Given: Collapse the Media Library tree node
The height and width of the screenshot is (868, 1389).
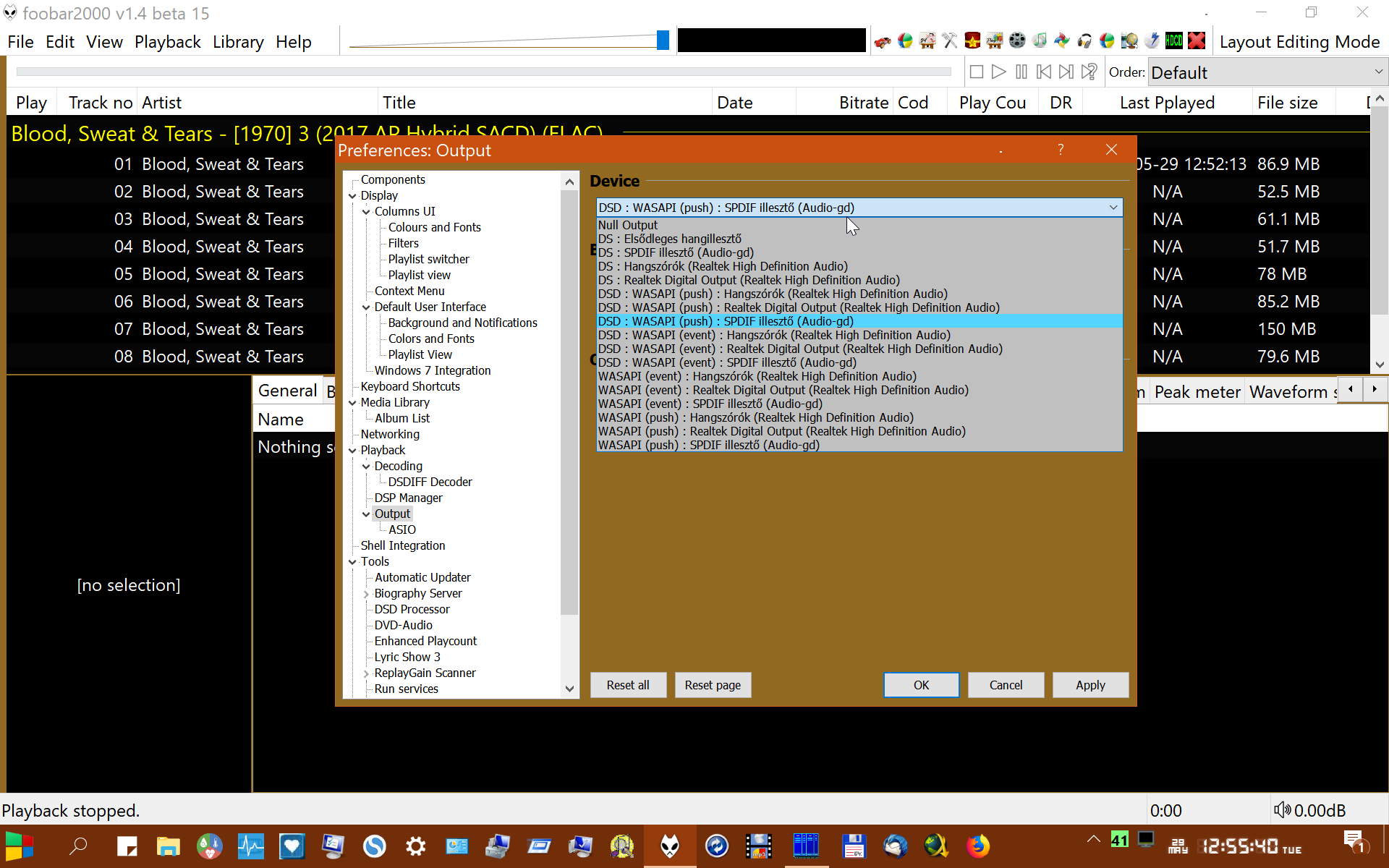Looking at the screenshot, I should point(352,402).
